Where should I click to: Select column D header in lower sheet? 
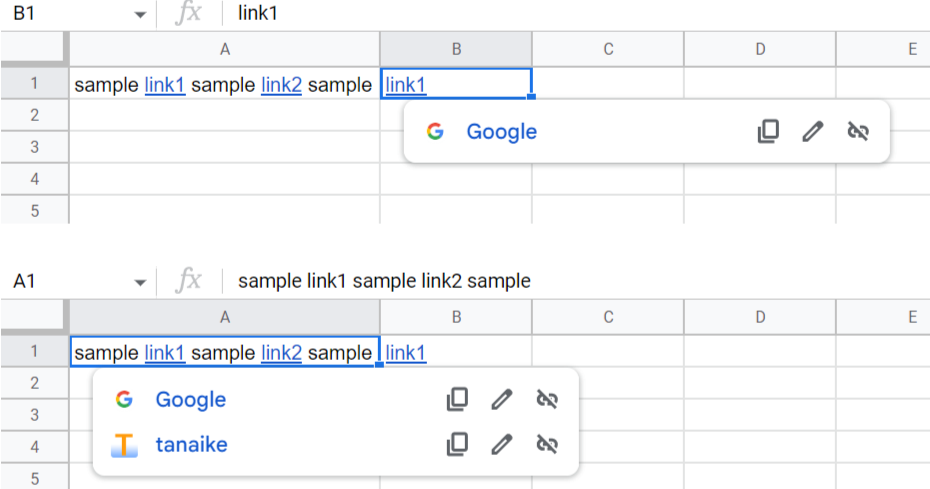[760, 317]
